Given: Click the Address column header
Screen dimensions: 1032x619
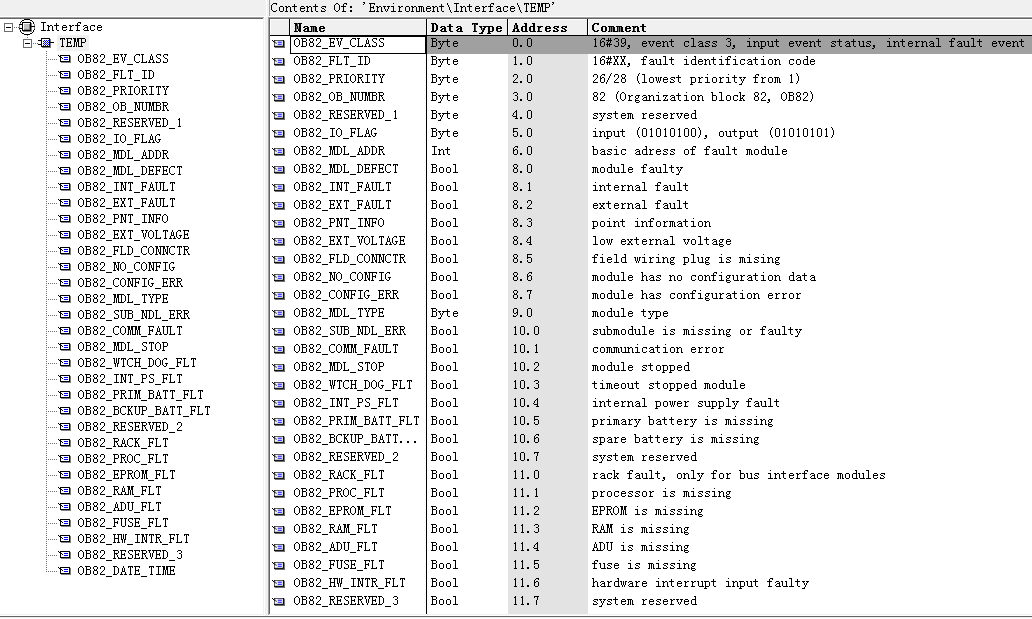Looking at the screenshot, I should click(x=547, y=28).
